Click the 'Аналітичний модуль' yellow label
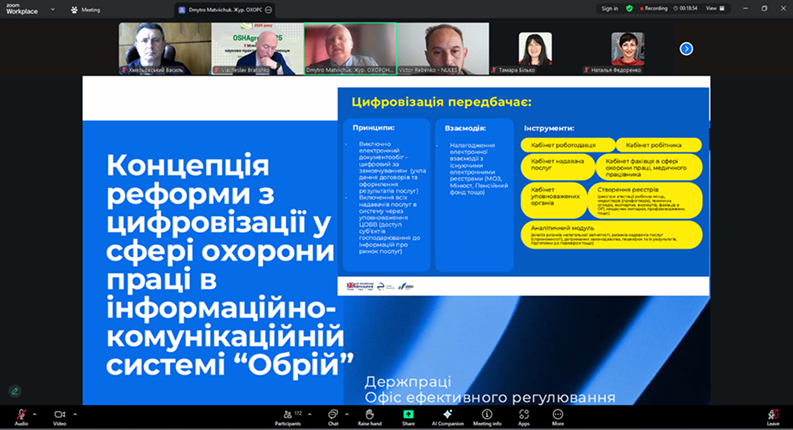Image resolution: width=793 pixels, height=430 pixels. pos(611,235)
